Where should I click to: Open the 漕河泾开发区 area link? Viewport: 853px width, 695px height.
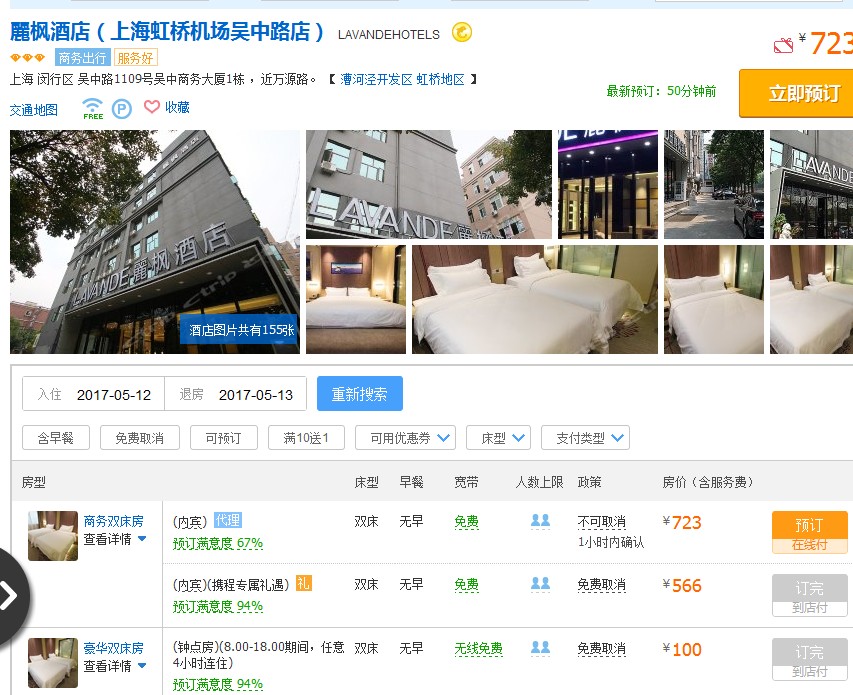click(x=376, y=79)
